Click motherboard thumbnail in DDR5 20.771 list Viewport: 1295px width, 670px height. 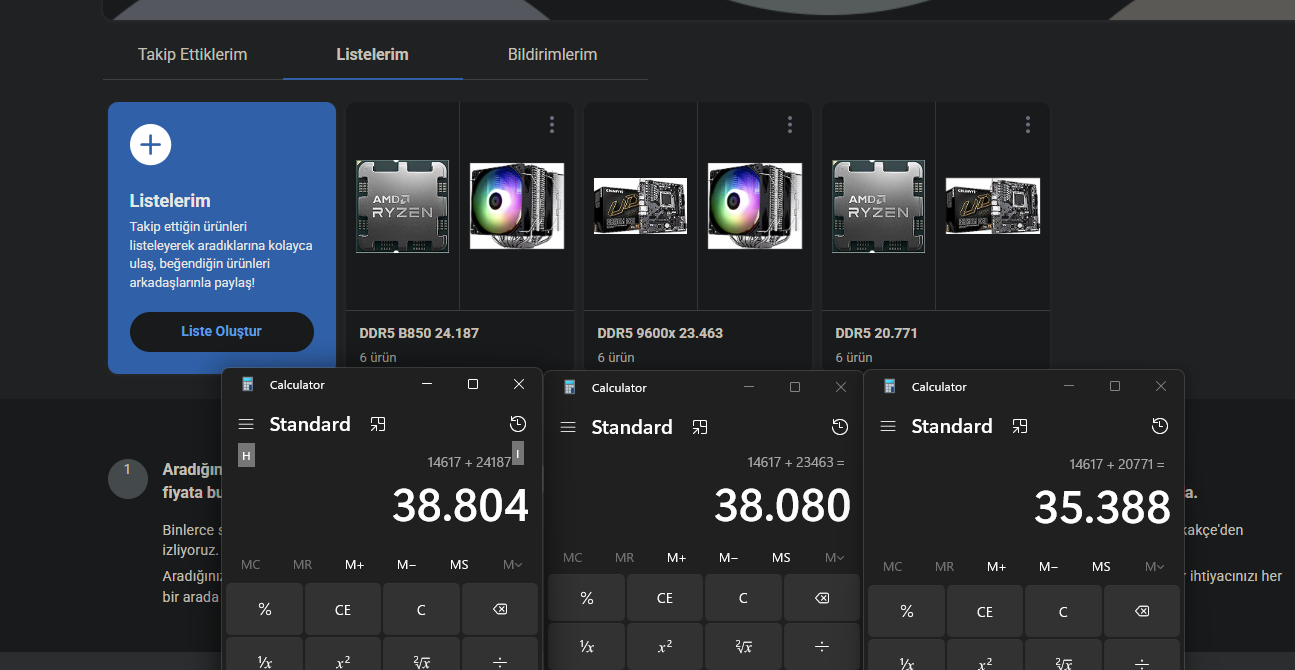993,206
